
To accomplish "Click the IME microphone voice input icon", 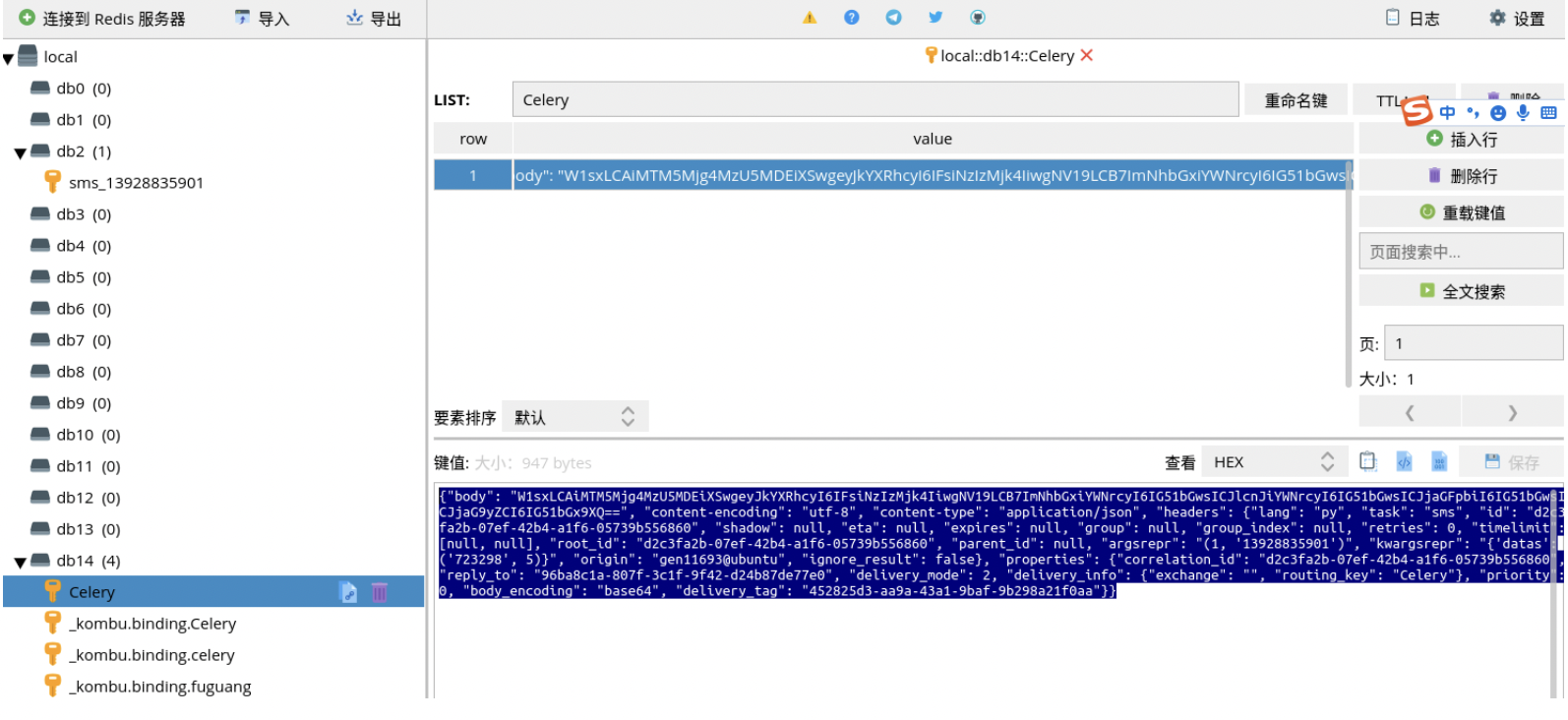I will 1523,112.
